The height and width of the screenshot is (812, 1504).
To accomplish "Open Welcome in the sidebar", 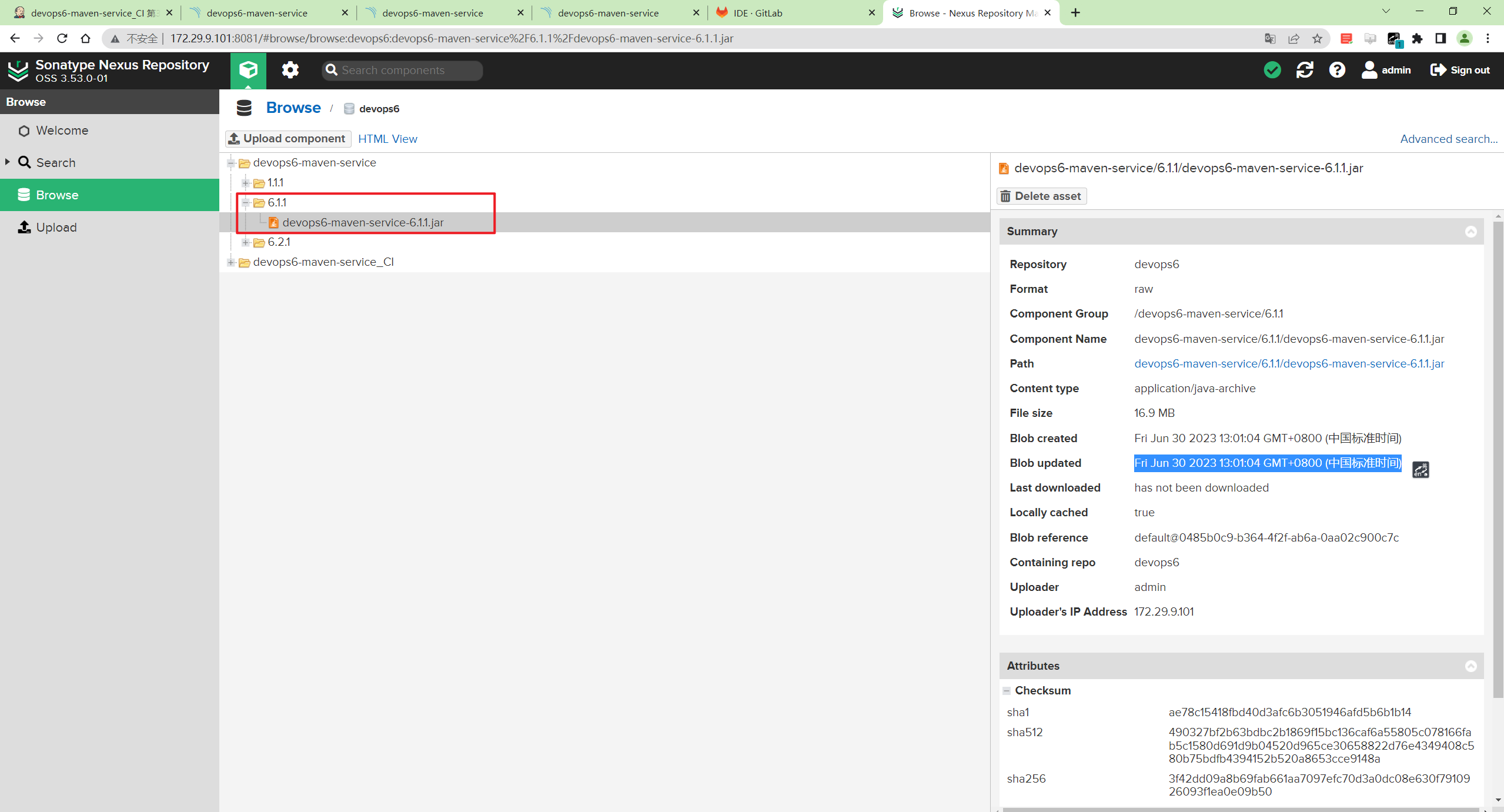I will click(109, 131).
